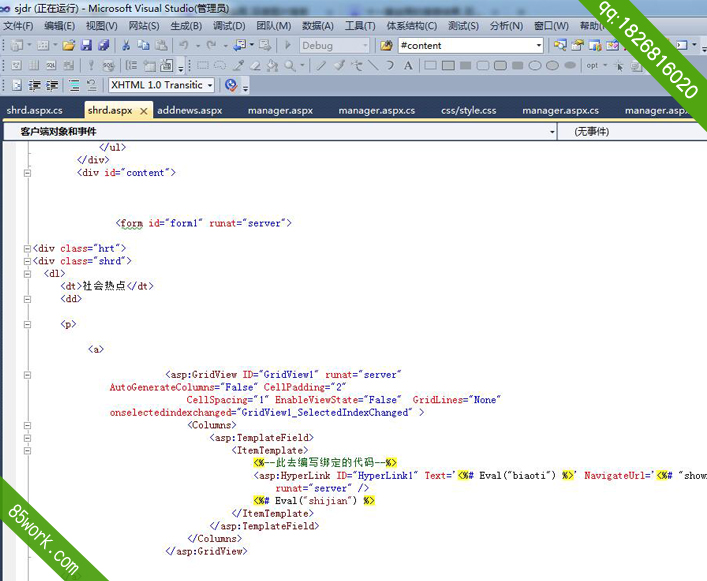Close the shrd.aspx tab

click(143, 111)
